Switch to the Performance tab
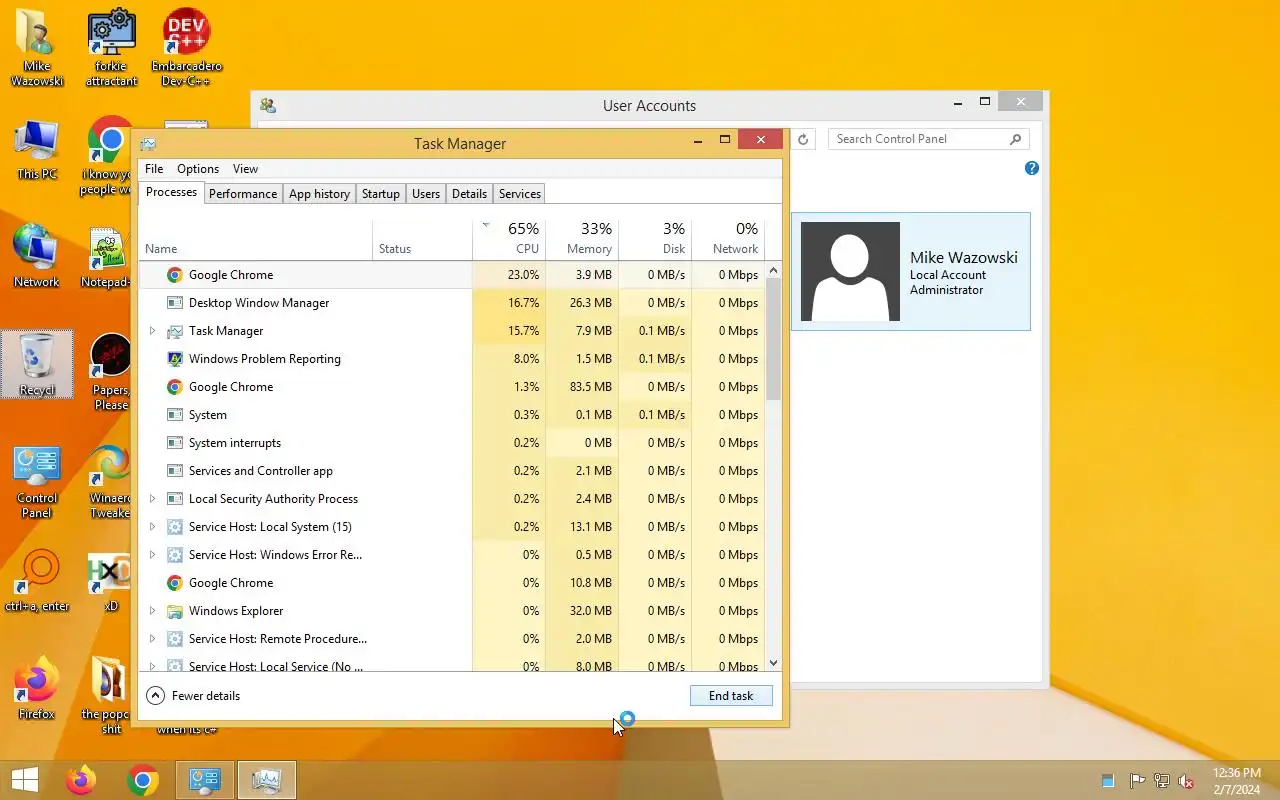The width and height of the screenshot is (1280, 800). (243, 194)
